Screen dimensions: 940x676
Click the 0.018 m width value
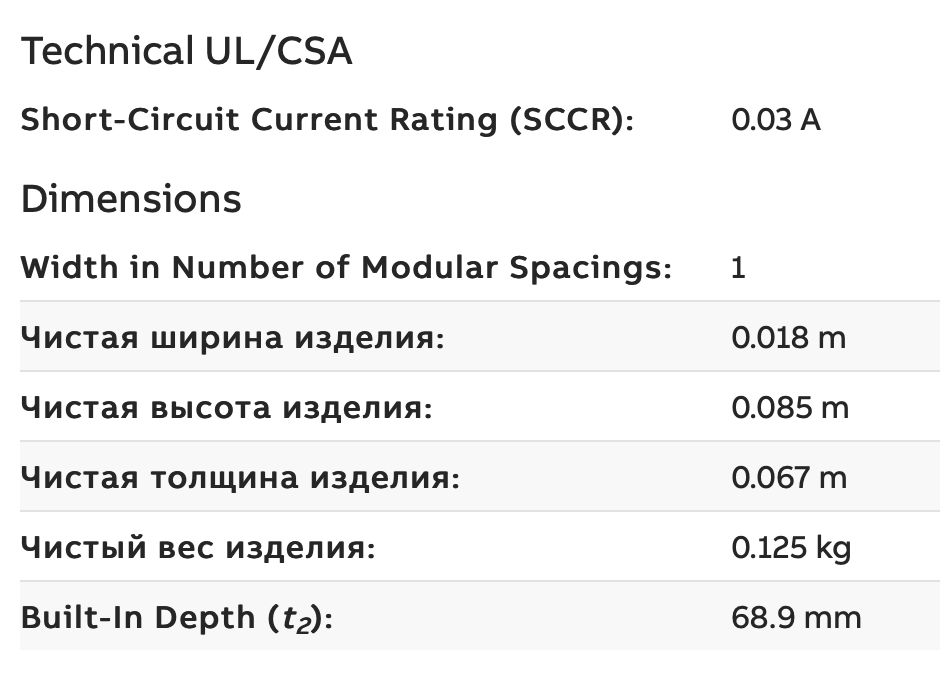point(789,337)
